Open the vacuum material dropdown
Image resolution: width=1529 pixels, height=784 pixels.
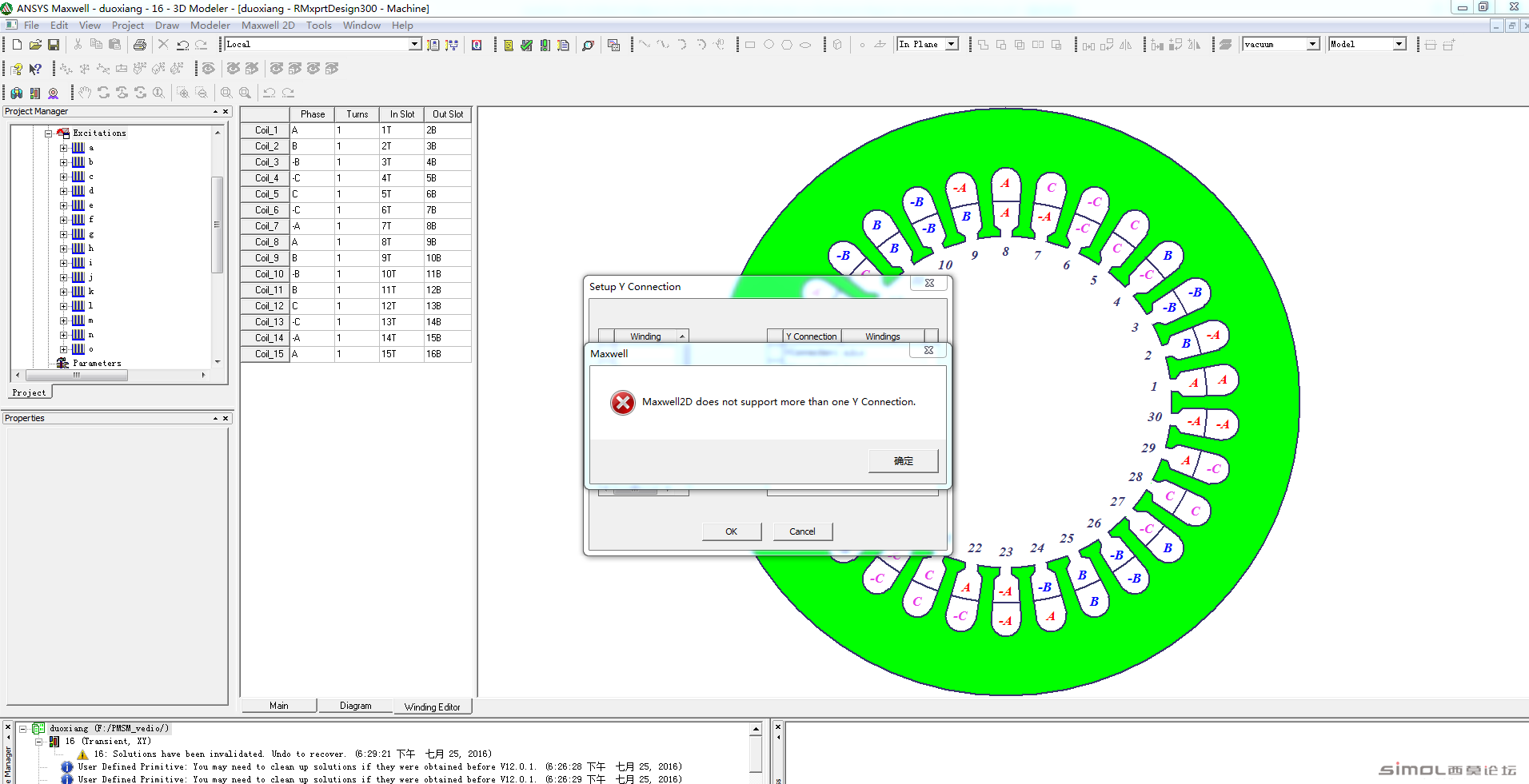pyautogui.click(x=1313, y=44)
